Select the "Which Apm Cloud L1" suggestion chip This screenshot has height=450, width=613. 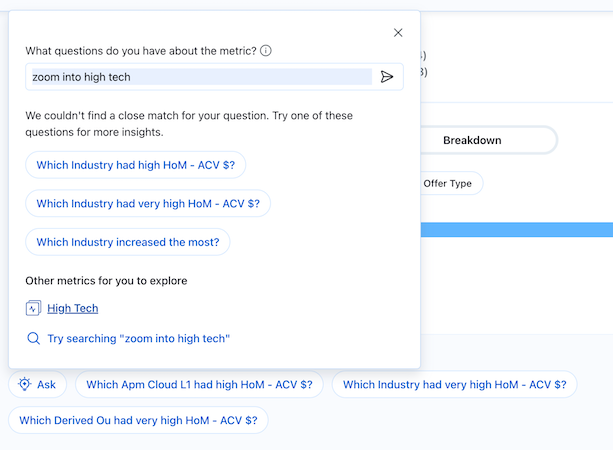199,384
